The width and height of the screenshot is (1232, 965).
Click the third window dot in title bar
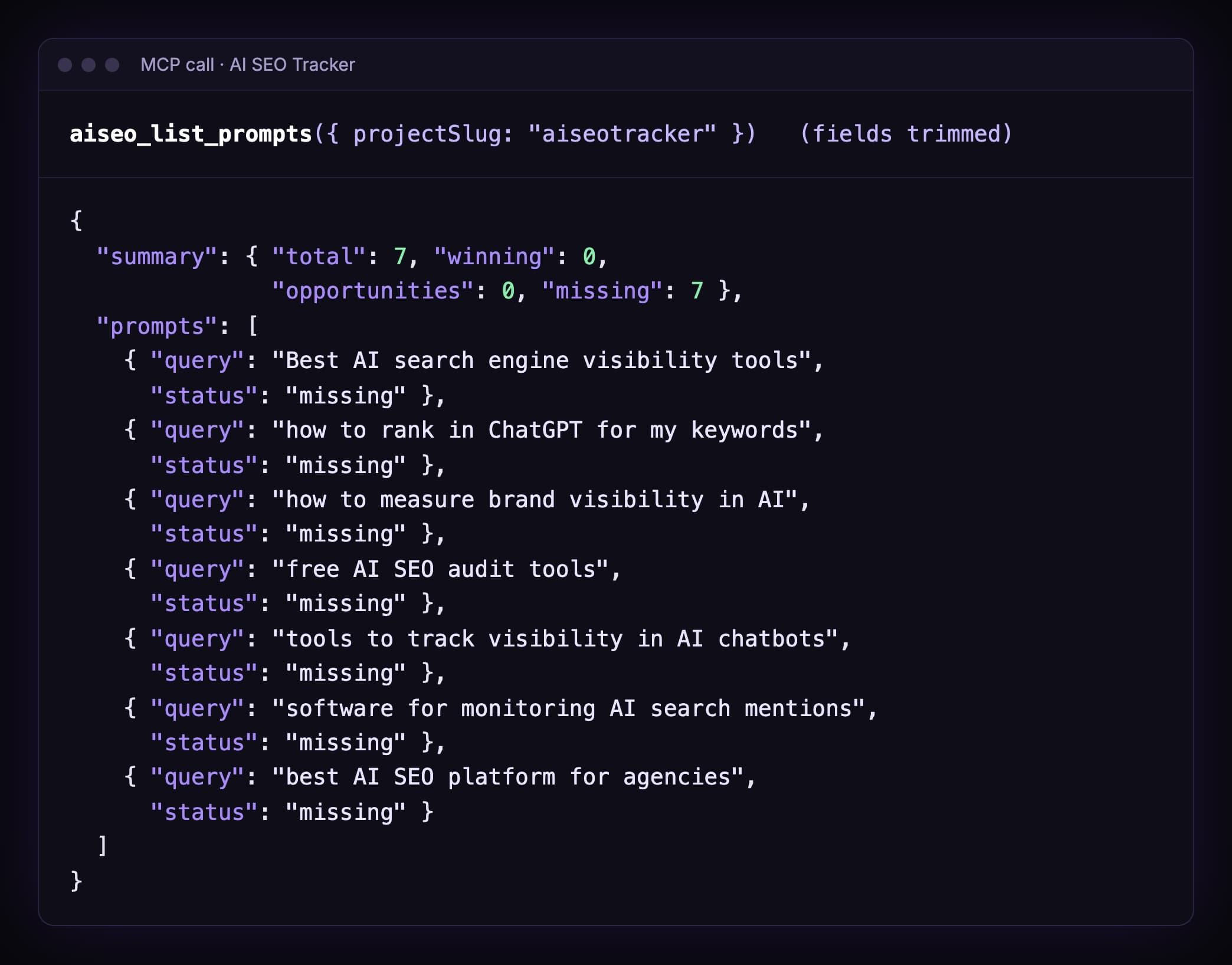coord(112,65)
